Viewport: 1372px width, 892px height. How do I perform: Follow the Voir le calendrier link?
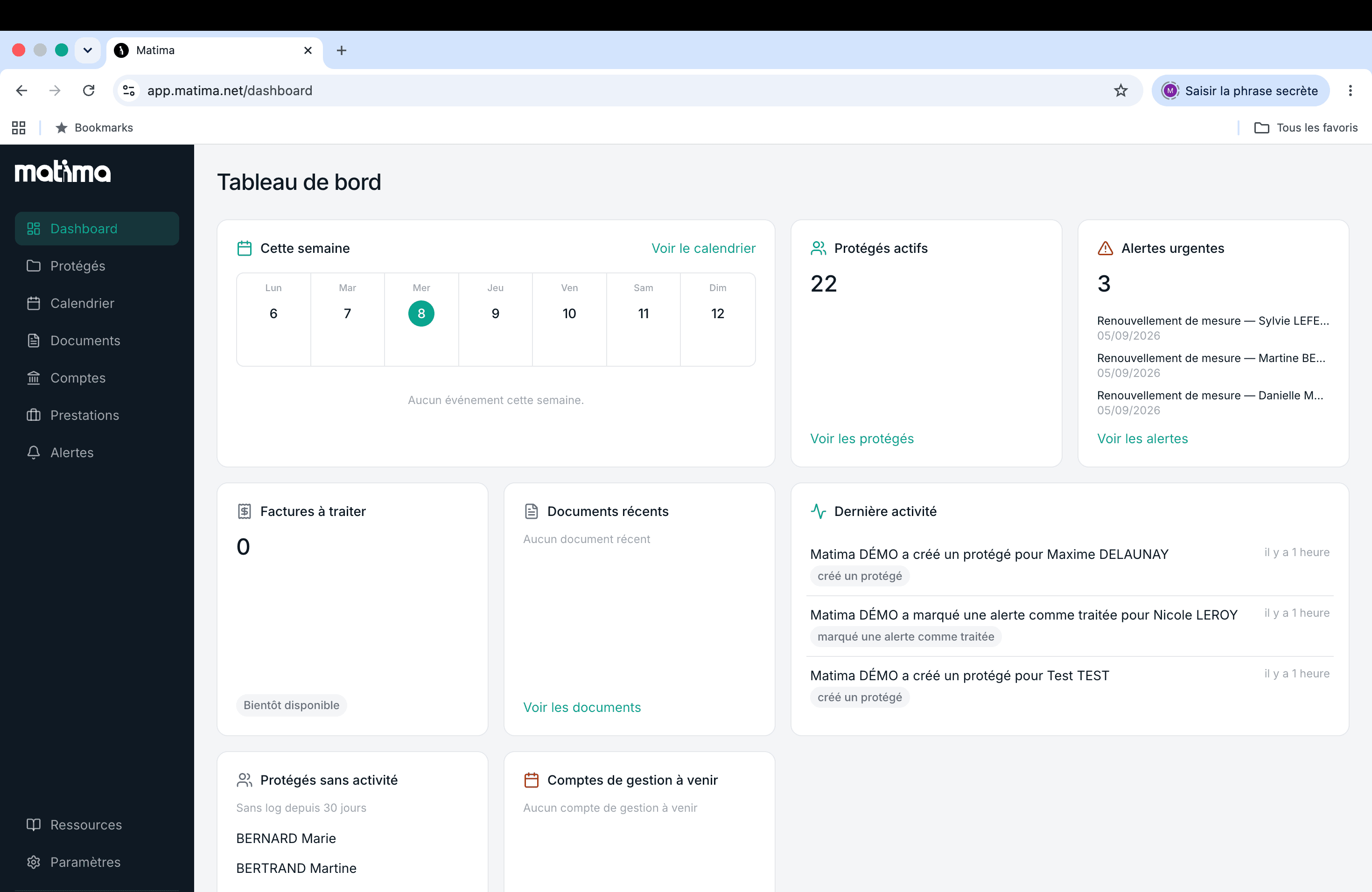[703, 248]
